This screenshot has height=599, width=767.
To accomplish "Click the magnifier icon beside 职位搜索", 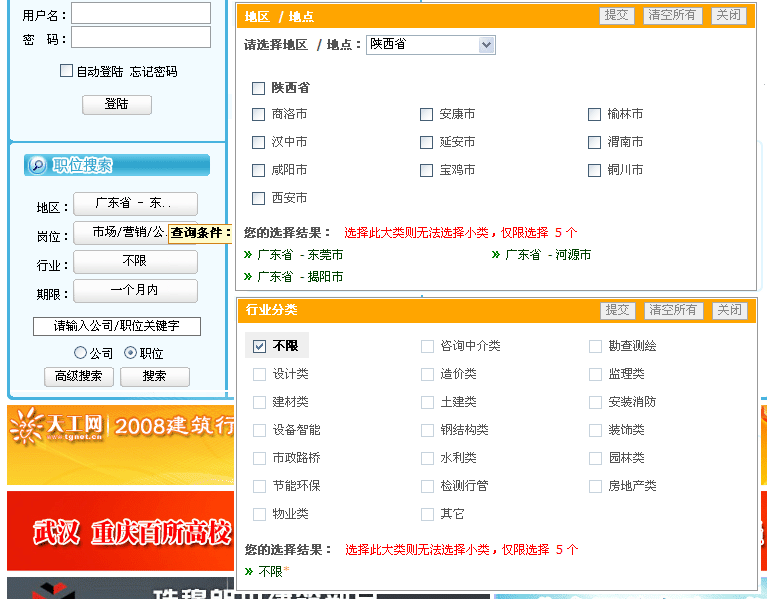I will tap(37, 165).
